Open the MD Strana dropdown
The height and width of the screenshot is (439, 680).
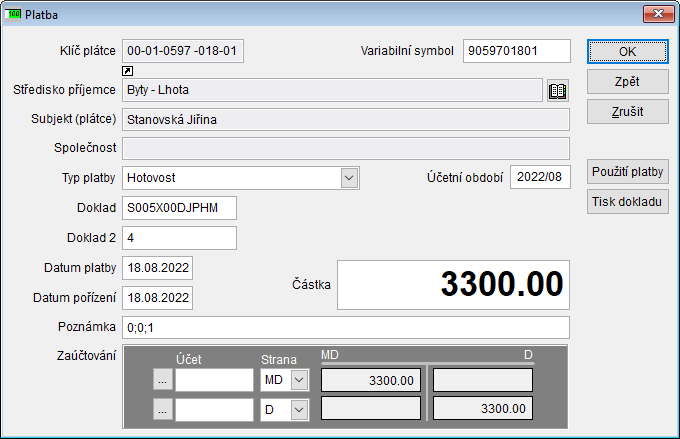pos(299,380)
